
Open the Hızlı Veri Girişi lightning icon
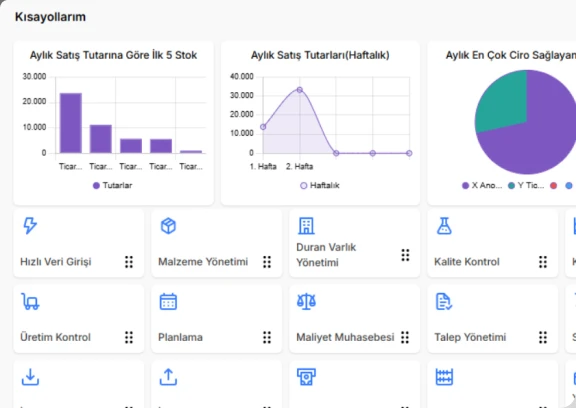pos(30,225)
